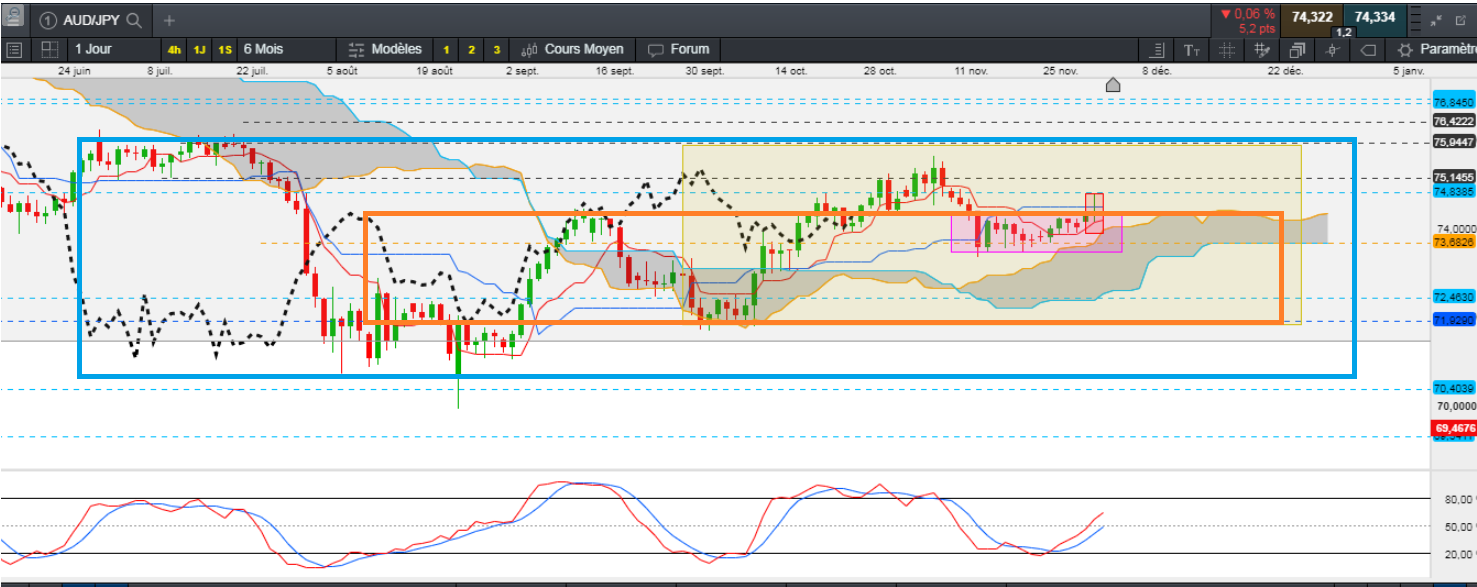
Task: Click the stochastic 80,00 level label
Action: point(1460,499)
